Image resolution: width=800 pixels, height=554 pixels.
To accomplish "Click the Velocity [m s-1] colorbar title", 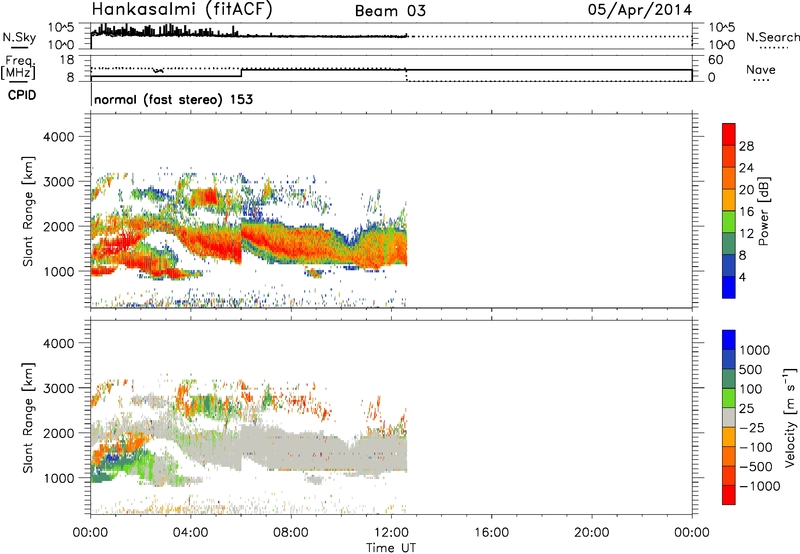I will coord(790,417).
